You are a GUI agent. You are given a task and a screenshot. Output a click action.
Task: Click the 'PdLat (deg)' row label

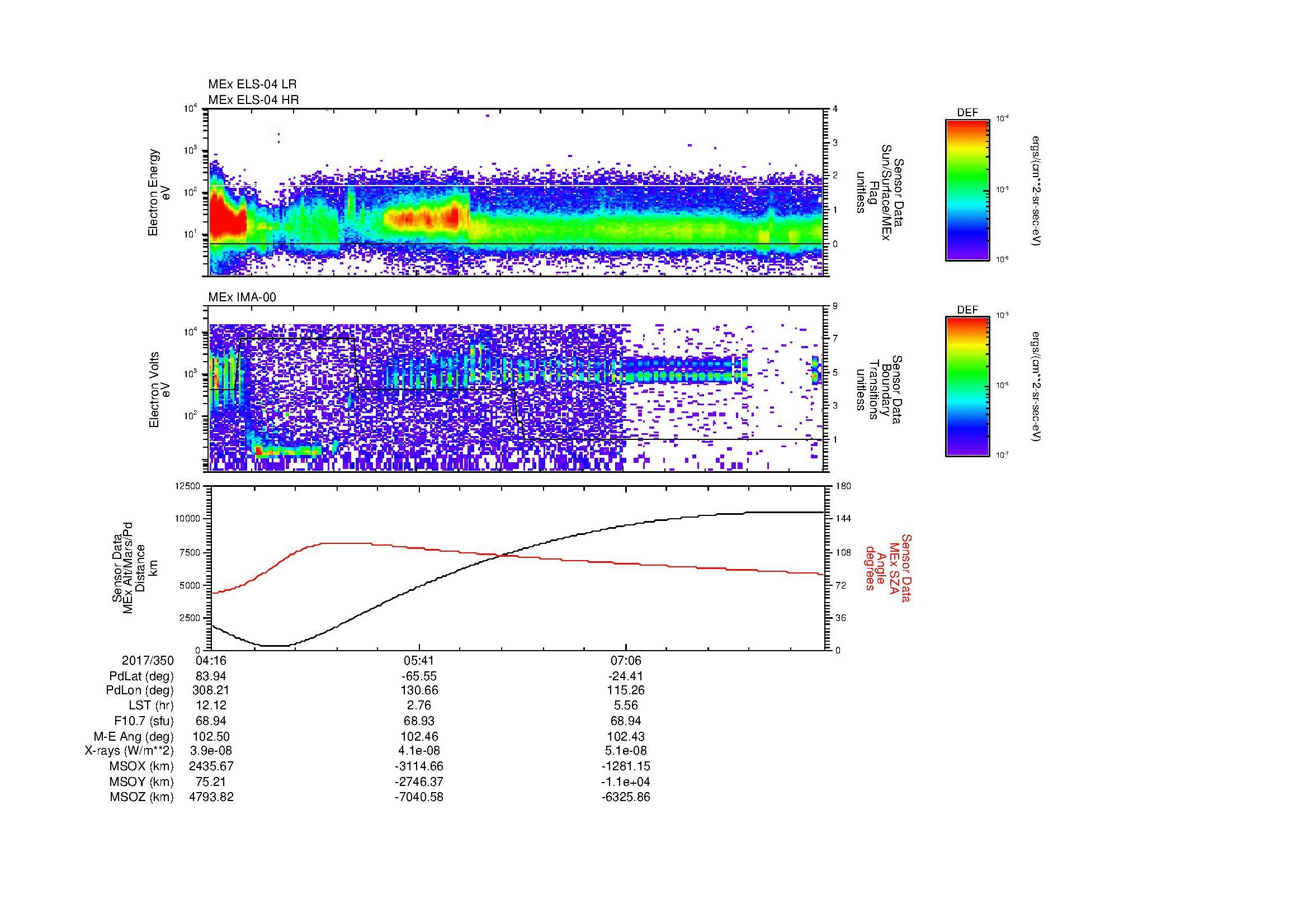click(141, 676)
